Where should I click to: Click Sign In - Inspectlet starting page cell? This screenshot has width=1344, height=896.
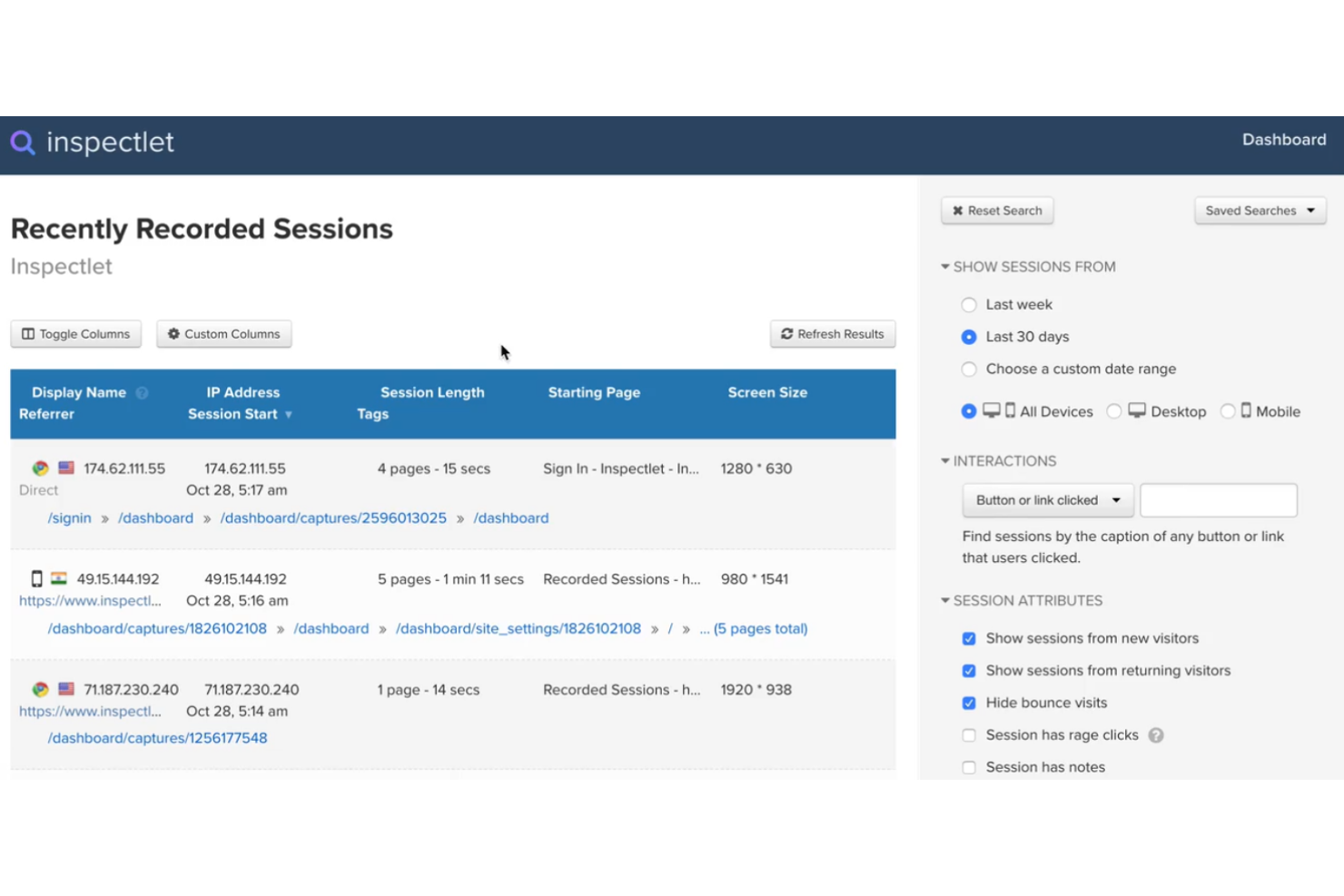[x=621, y=469]
